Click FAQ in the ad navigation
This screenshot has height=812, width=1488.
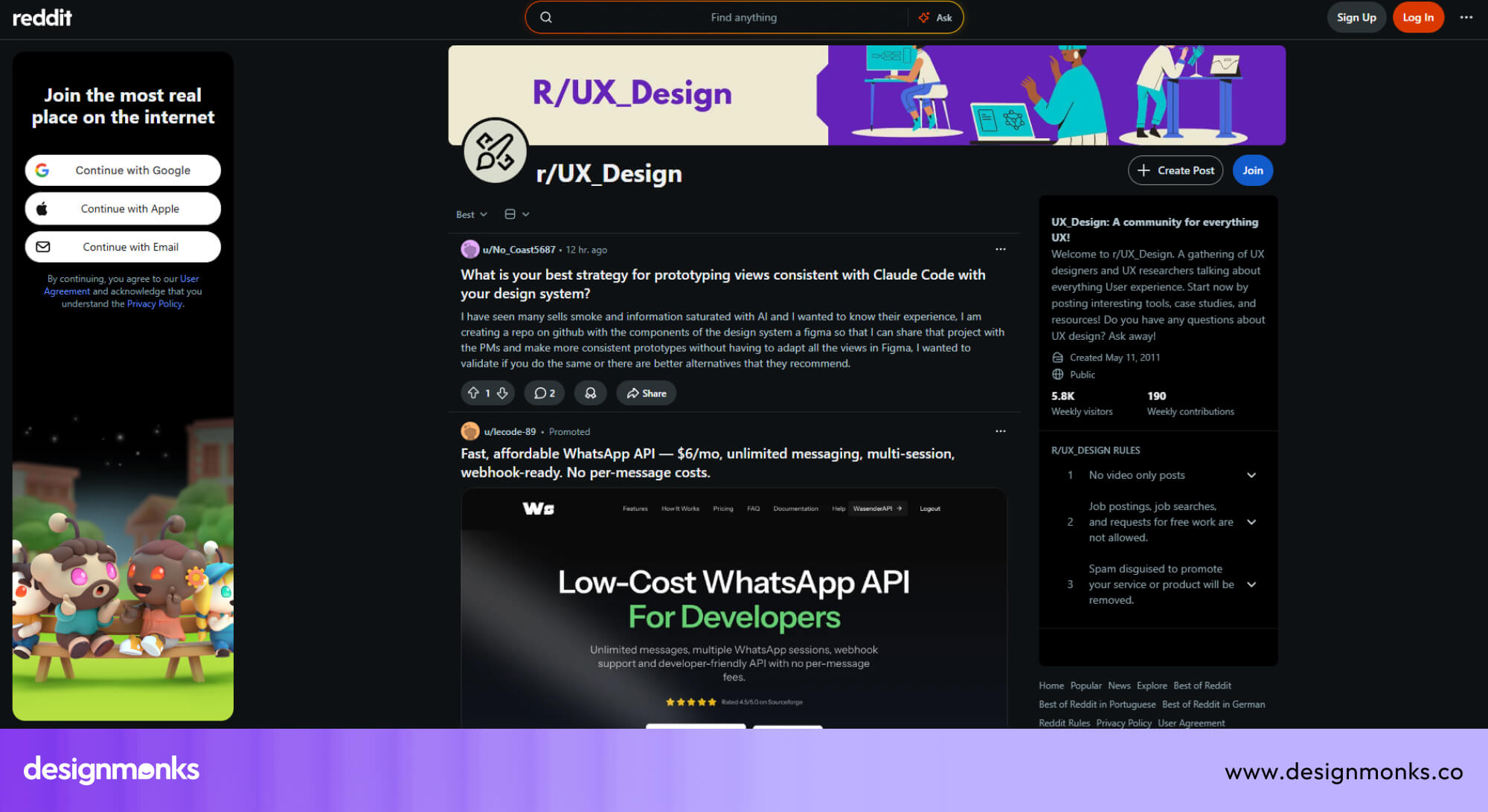coord(753,509)
